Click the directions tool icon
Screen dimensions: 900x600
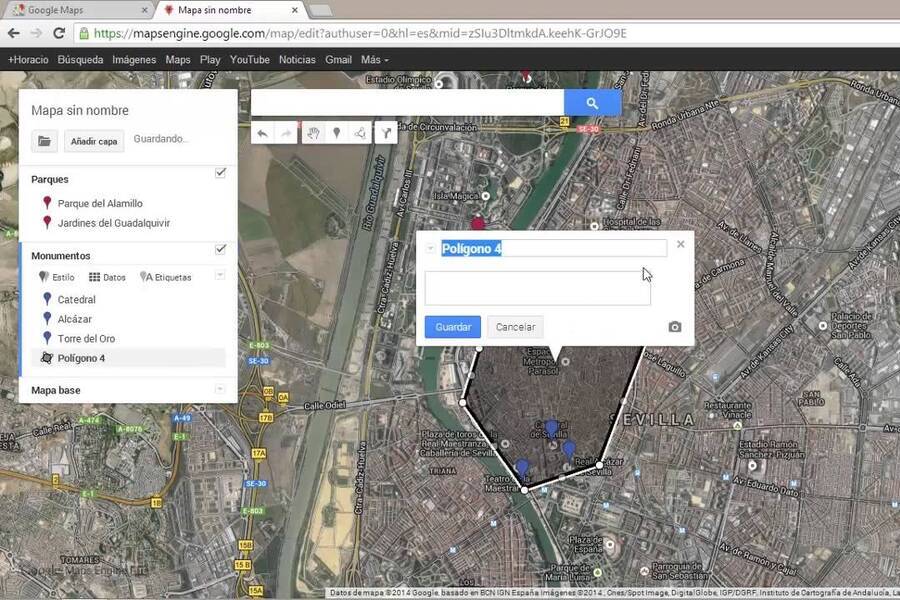[x=385, y=133]
